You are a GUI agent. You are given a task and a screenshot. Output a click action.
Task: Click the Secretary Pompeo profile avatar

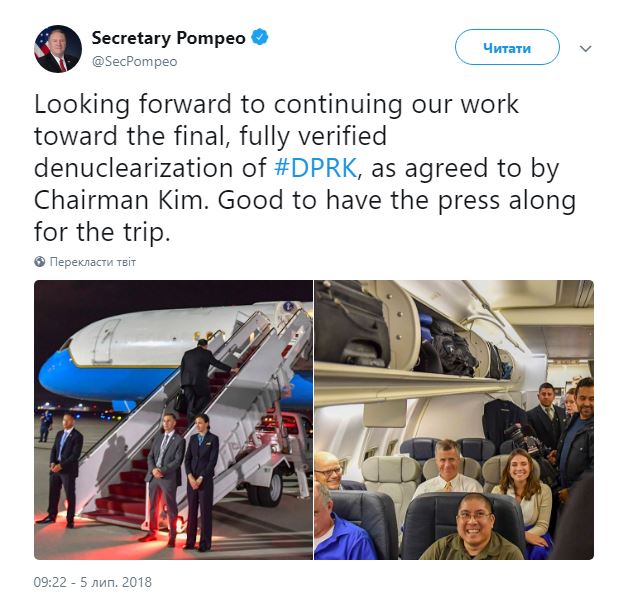[58, 49]
